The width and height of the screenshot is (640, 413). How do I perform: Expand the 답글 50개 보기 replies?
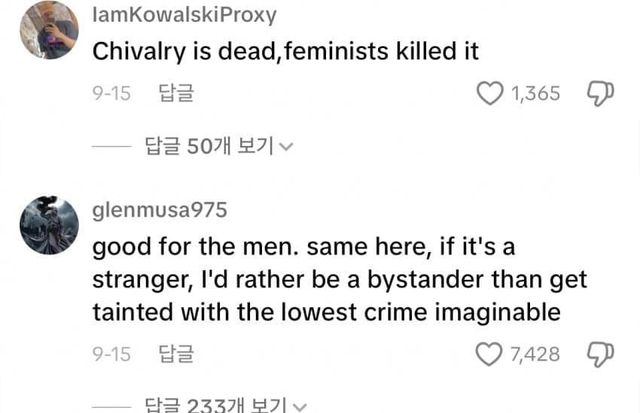coord(209,146)
